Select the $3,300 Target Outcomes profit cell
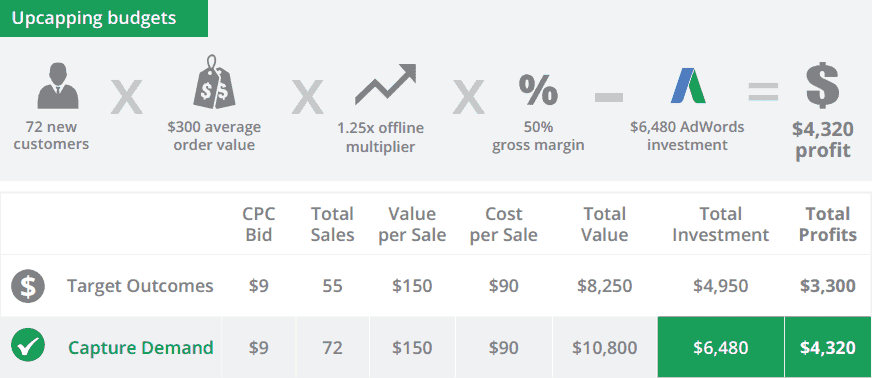This screenshot has width=872, height=378. [828, 286]
